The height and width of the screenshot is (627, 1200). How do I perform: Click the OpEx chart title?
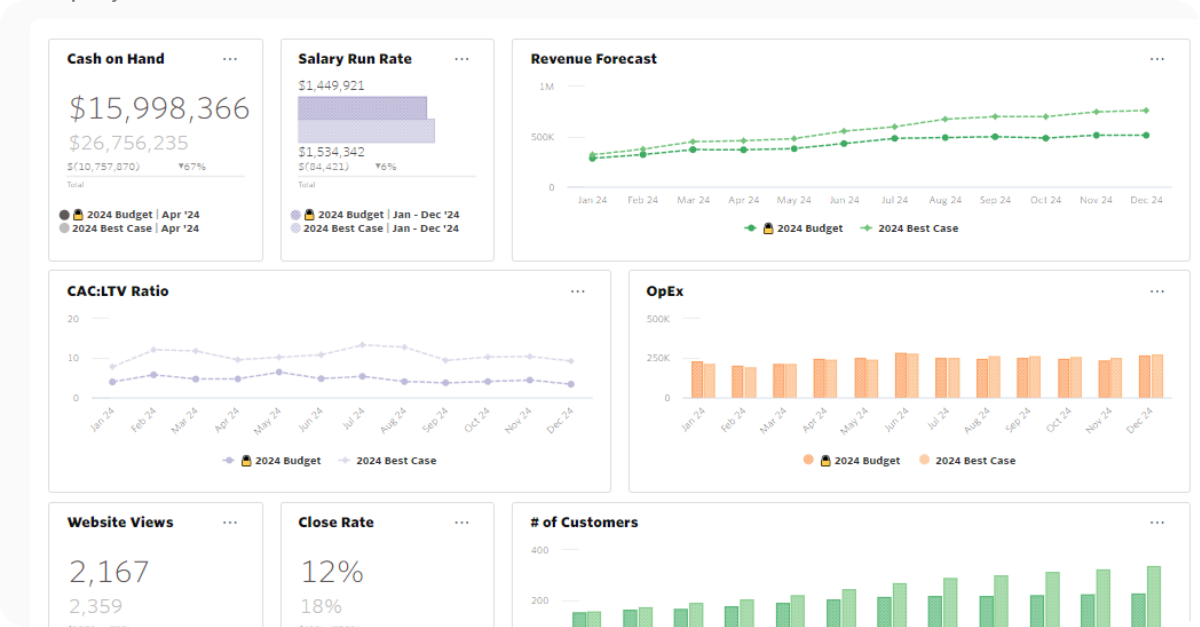click(665, 291)
